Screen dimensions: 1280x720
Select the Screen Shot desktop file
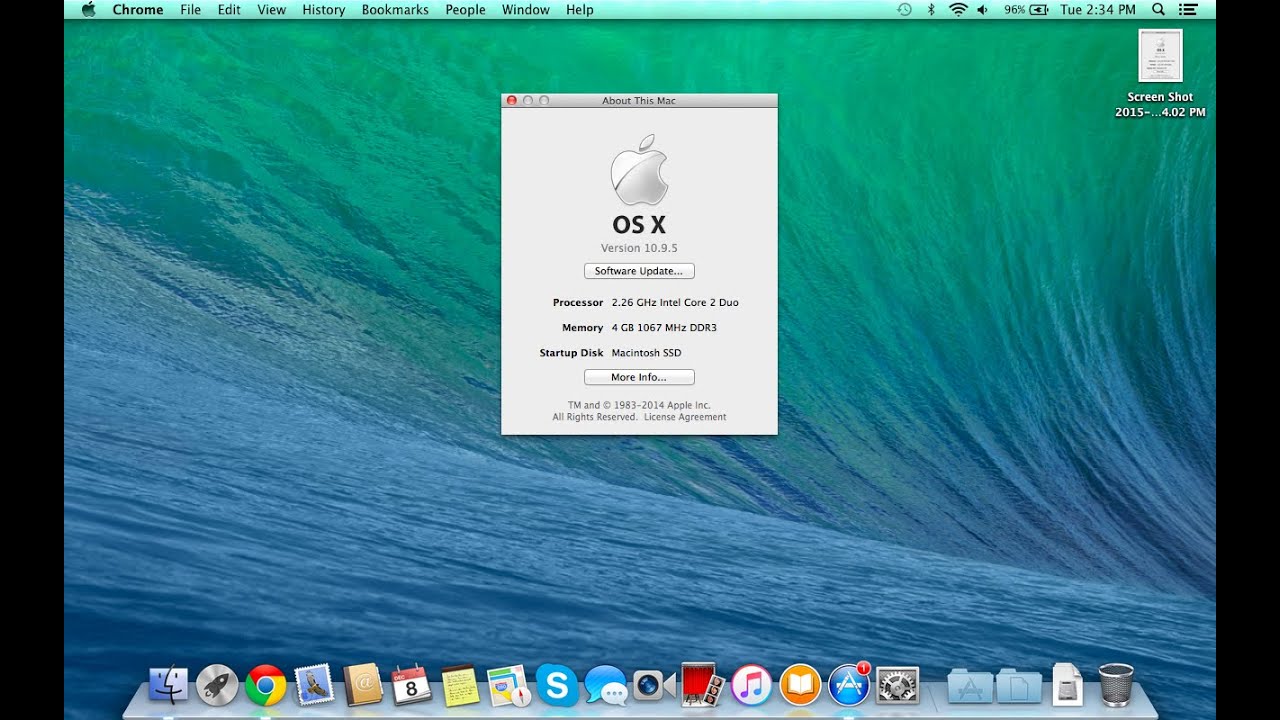(1160, 74)
